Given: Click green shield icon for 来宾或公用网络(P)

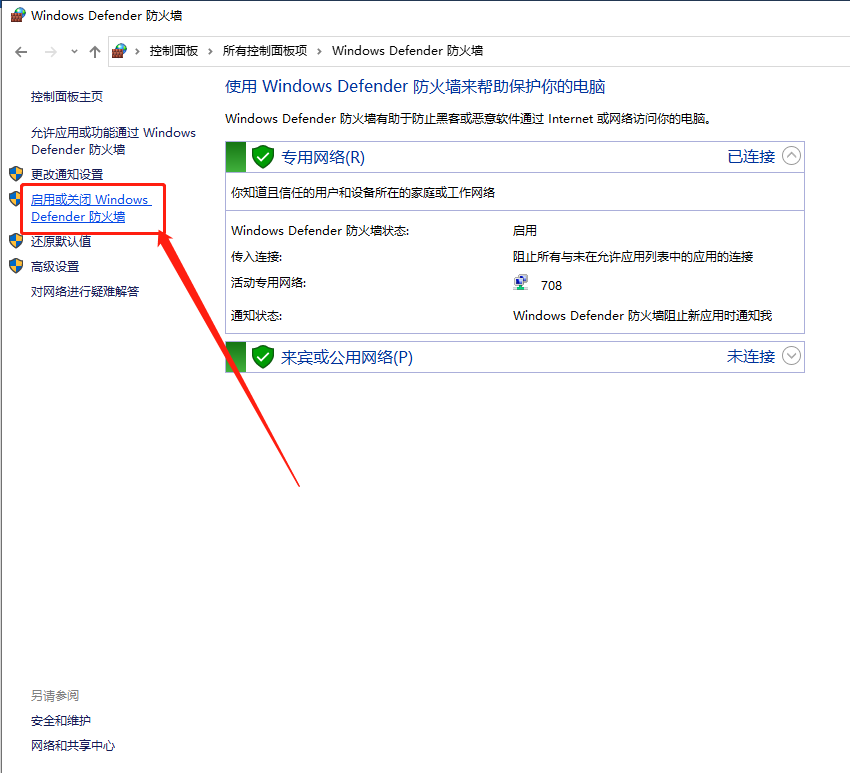Looking at the screenshot, I should pyautogui.click(x=263, y=357).
